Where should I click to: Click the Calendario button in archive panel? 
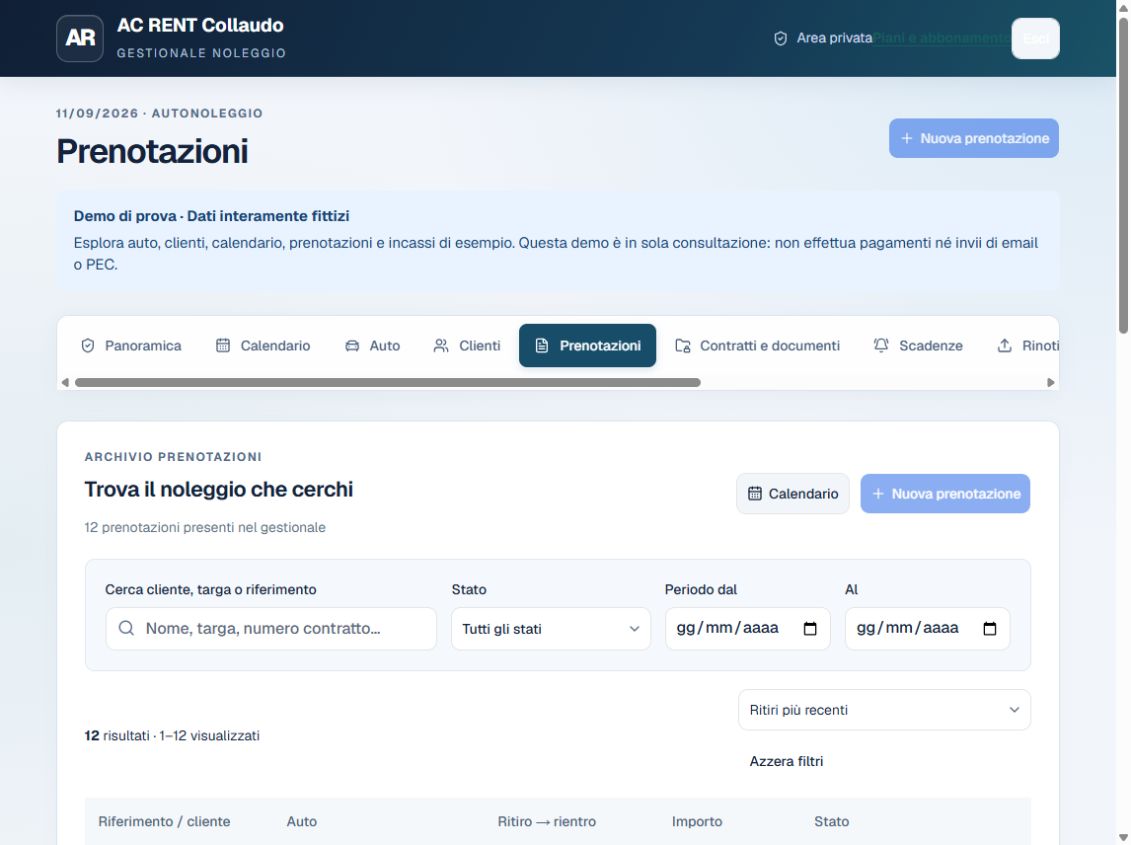click(793, 494)
